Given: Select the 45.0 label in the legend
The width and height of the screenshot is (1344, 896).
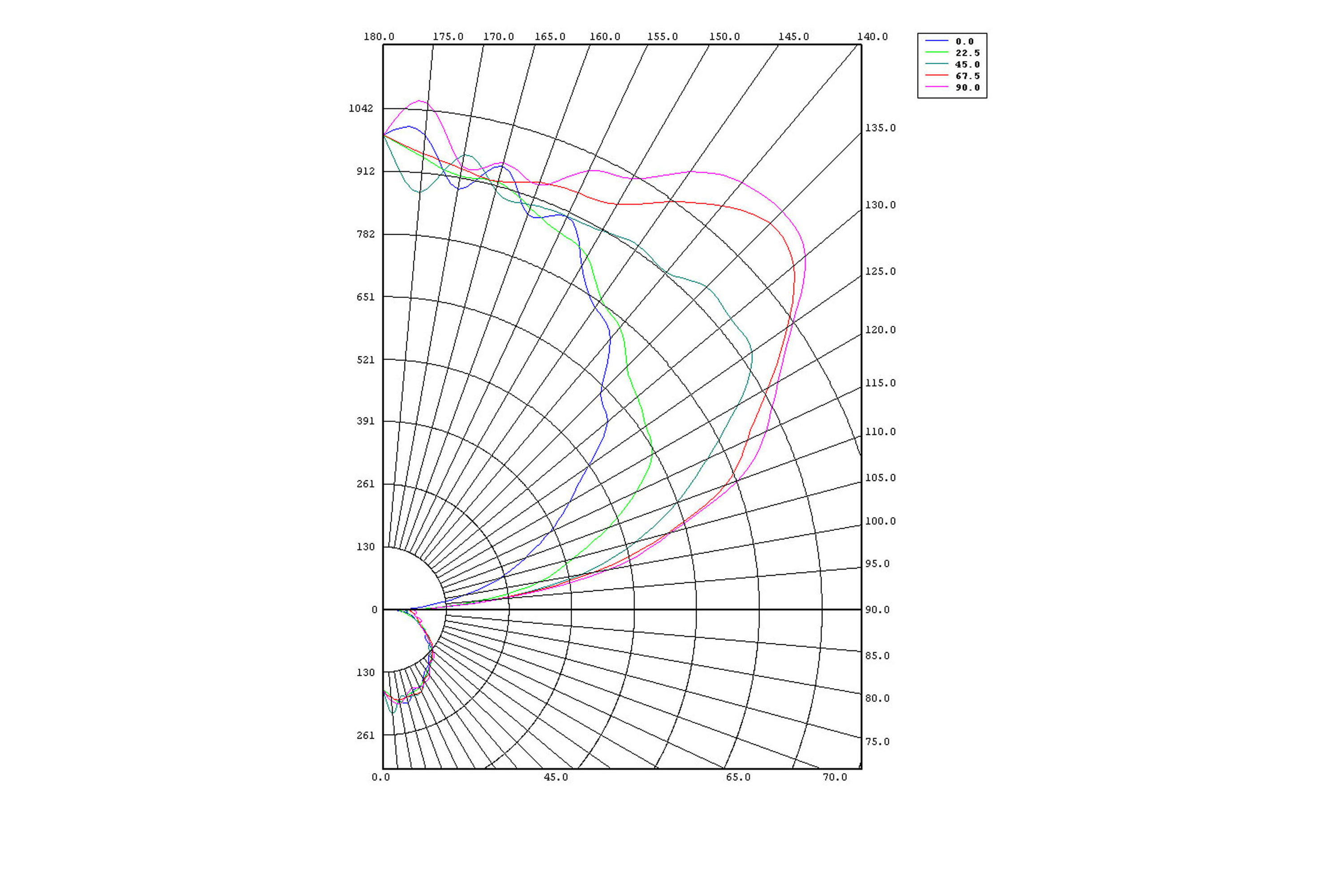Looking at the screenshot, I should (x=967, y=65).
